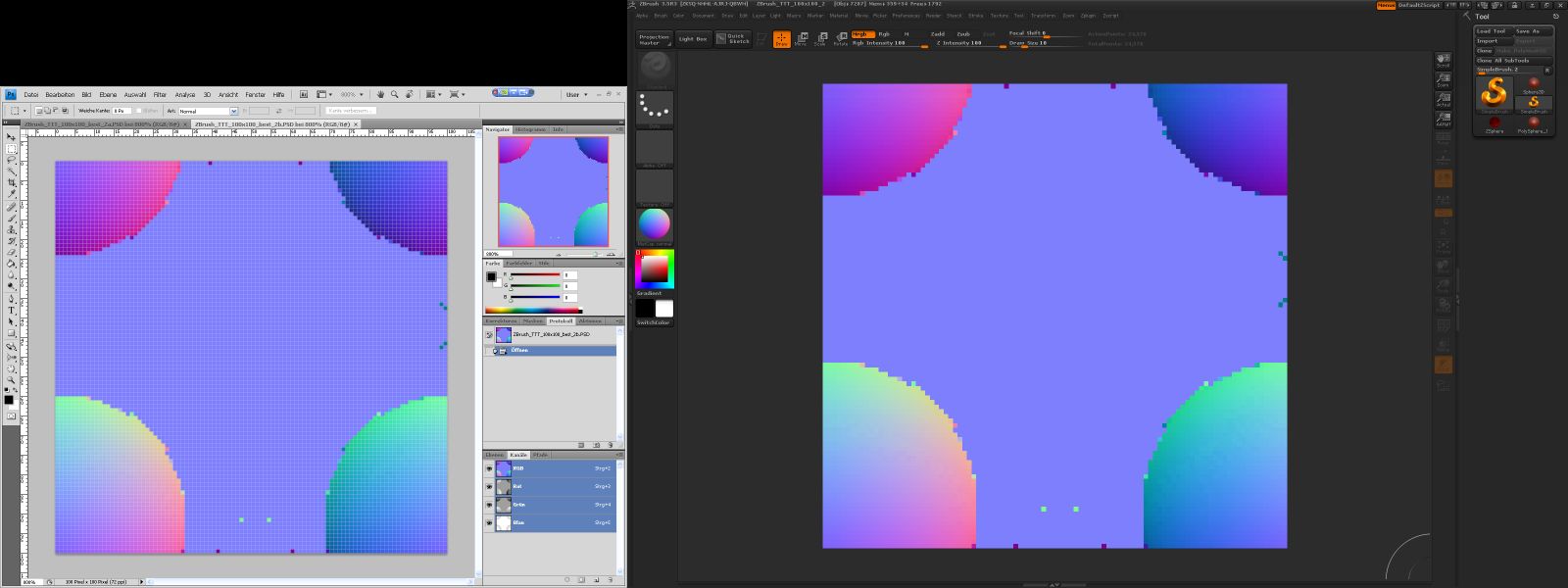The image size is (1568, 588).
Task: Open the Filter menu in Photoshop
Action: coord(160,95)
